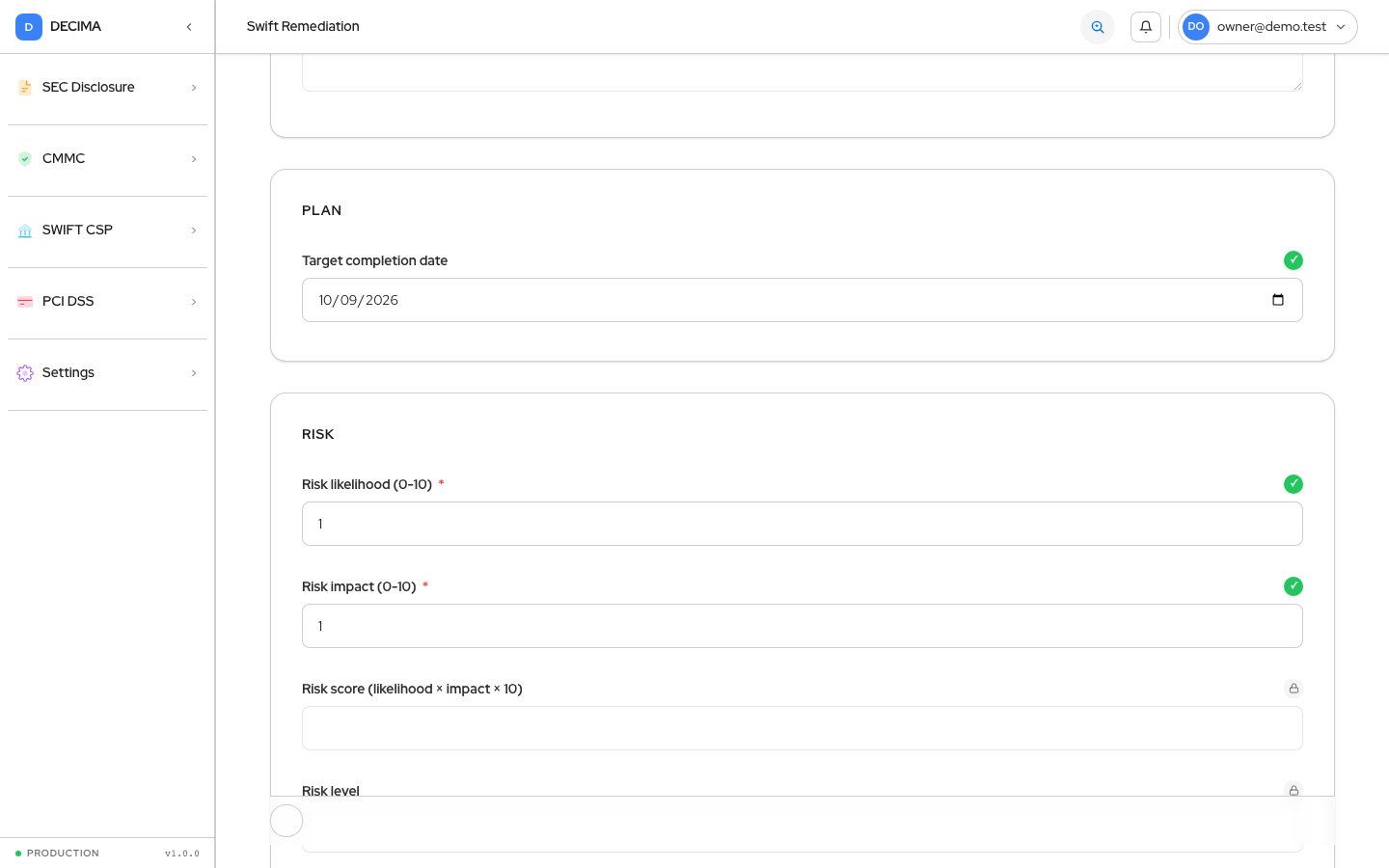Click the Risk score (likelihood × impact × 10) label
The width and height of the screenshot is (1389, 868).
[x=412, y=689]
